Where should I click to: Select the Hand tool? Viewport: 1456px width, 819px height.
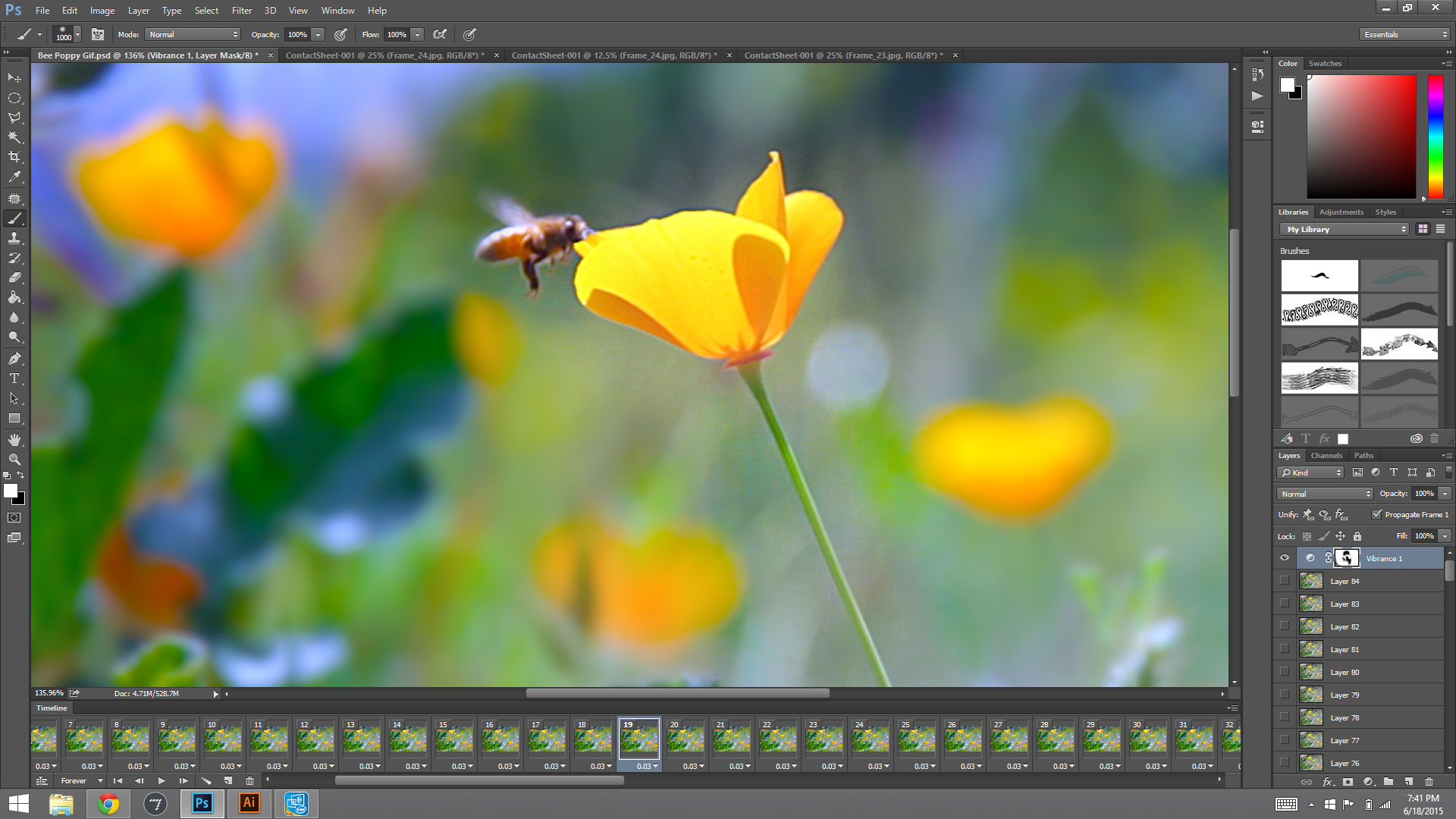click(14, 440)
